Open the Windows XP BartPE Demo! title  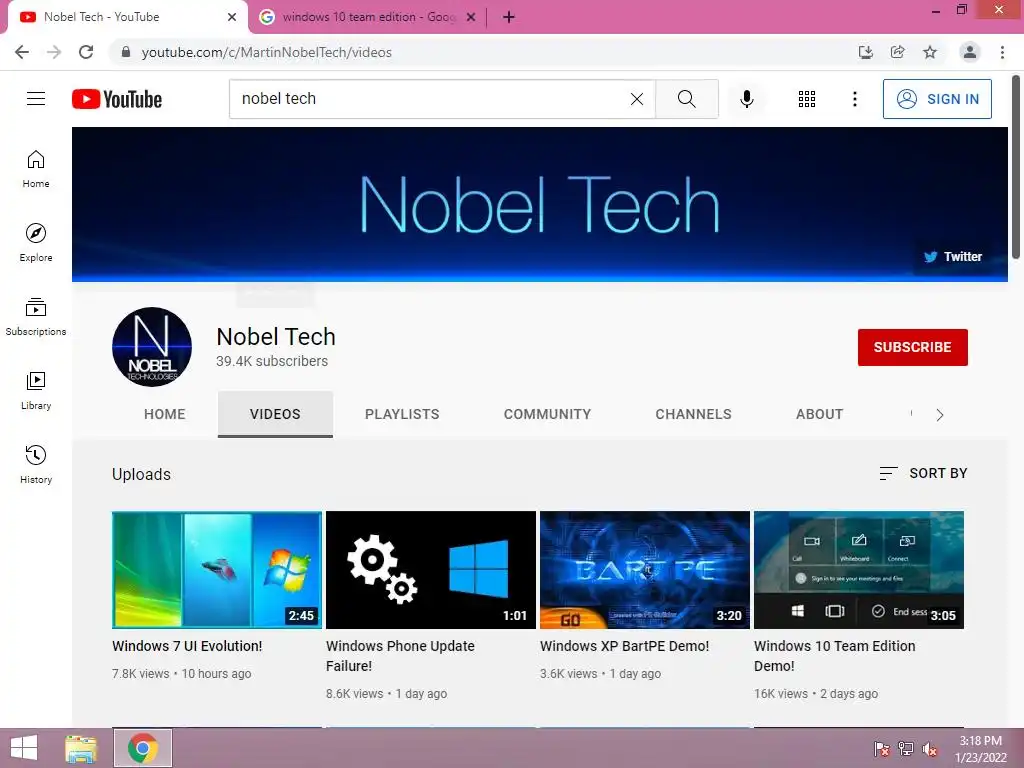pos(624,646)
